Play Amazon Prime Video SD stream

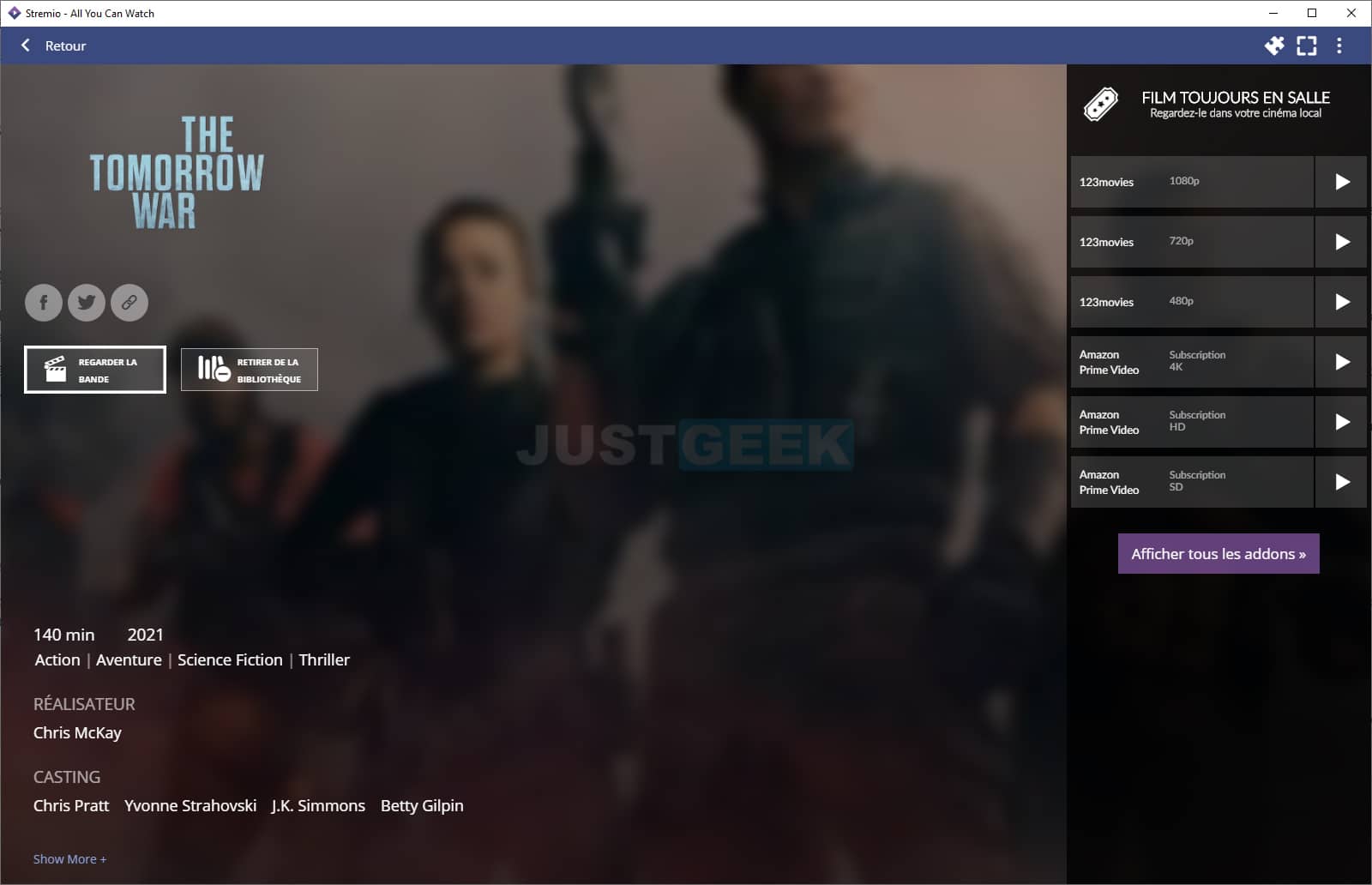[1341, 482]
